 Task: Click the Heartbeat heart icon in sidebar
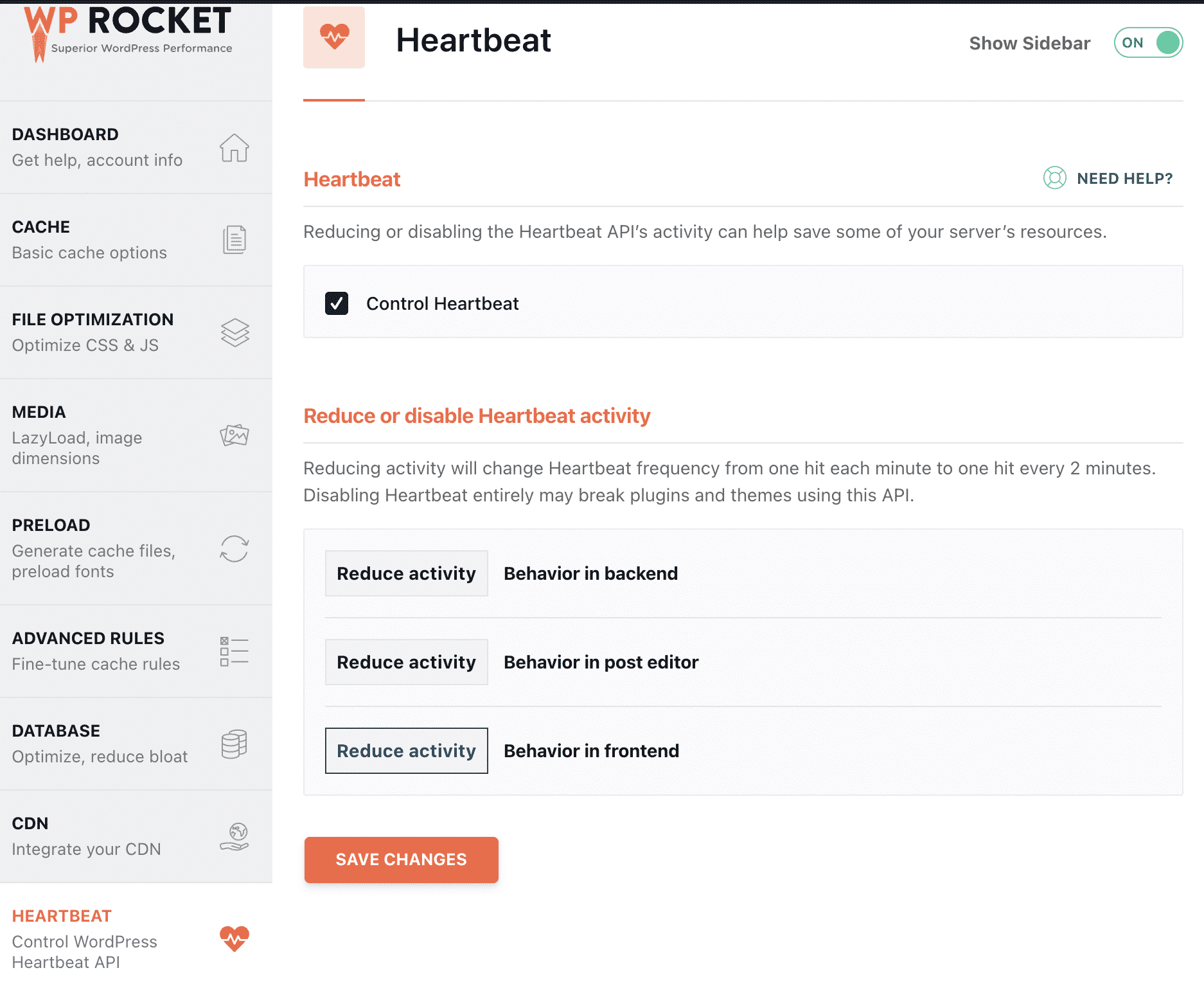(x=235, y=939)
